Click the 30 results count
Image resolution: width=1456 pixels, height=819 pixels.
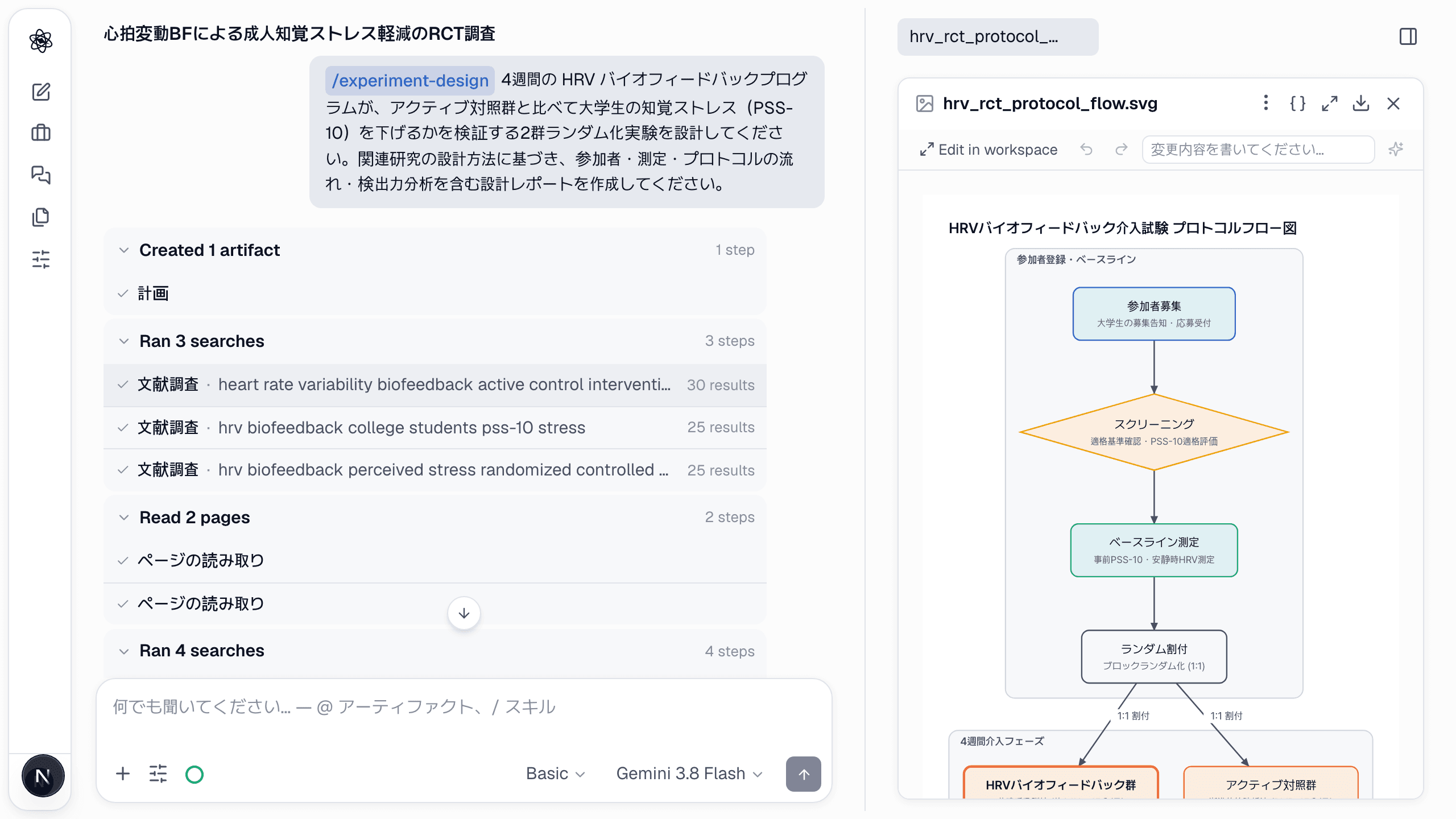721,385
